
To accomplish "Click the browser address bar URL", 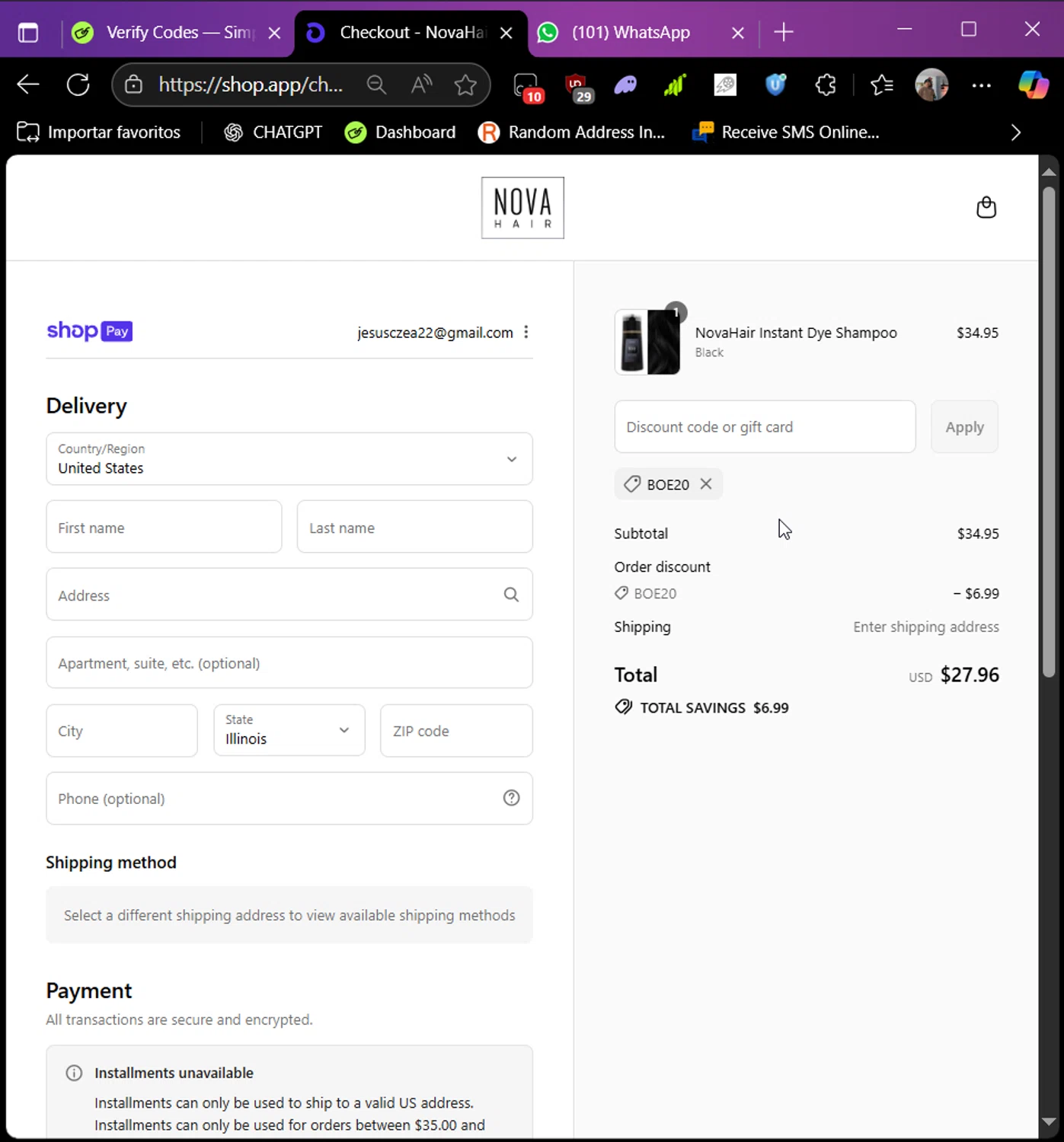I will click(x=251, y=85).
